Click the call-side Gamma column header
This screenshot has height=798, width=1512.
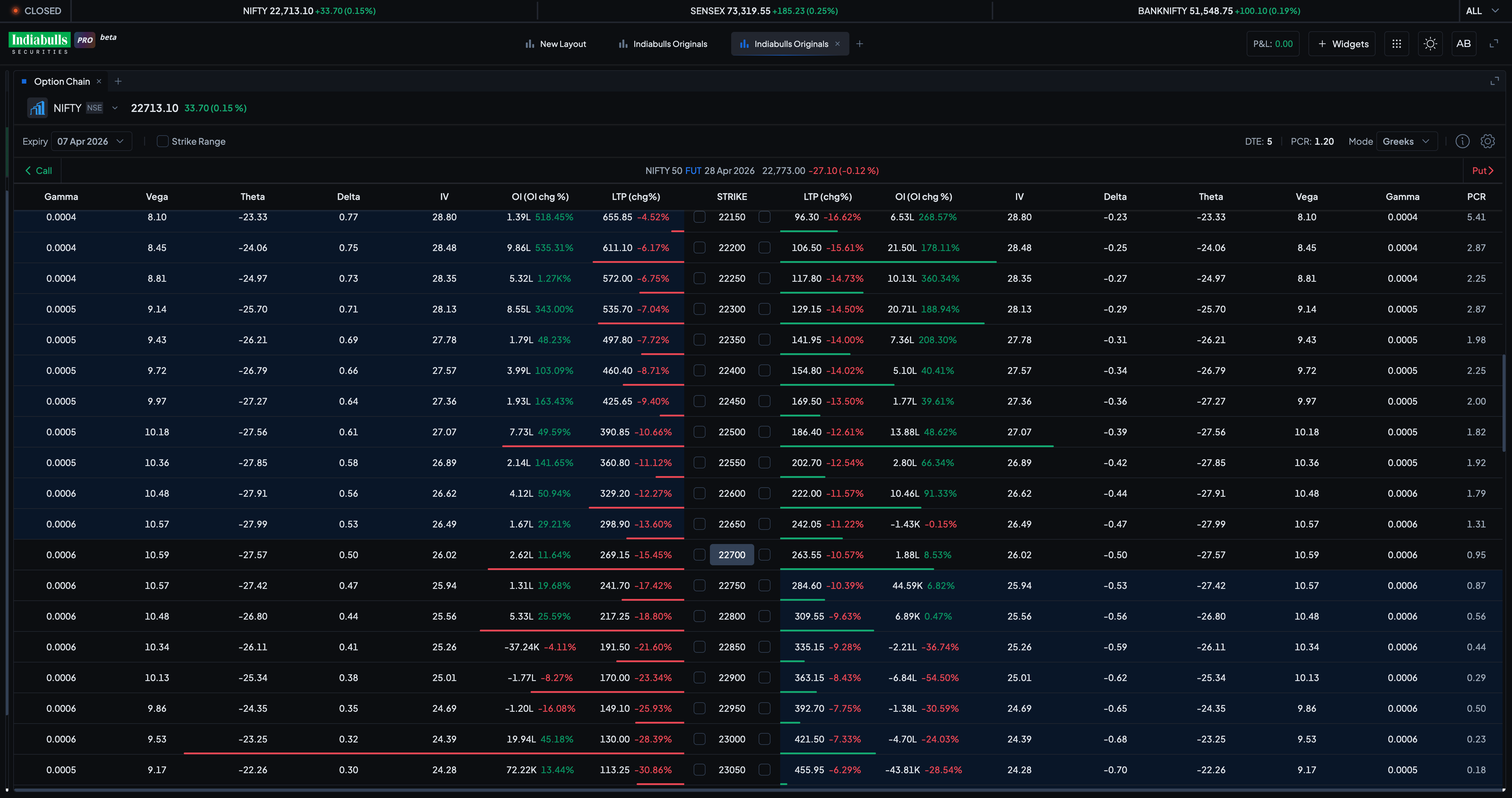(61, 197)
